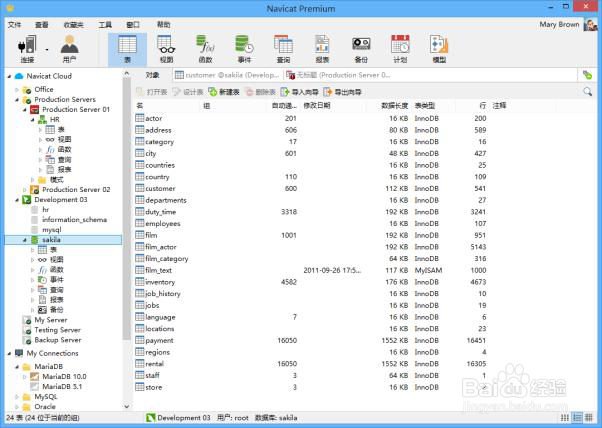Open the Connection (连接) tool
602x428 pixels.
click(28, 49)
